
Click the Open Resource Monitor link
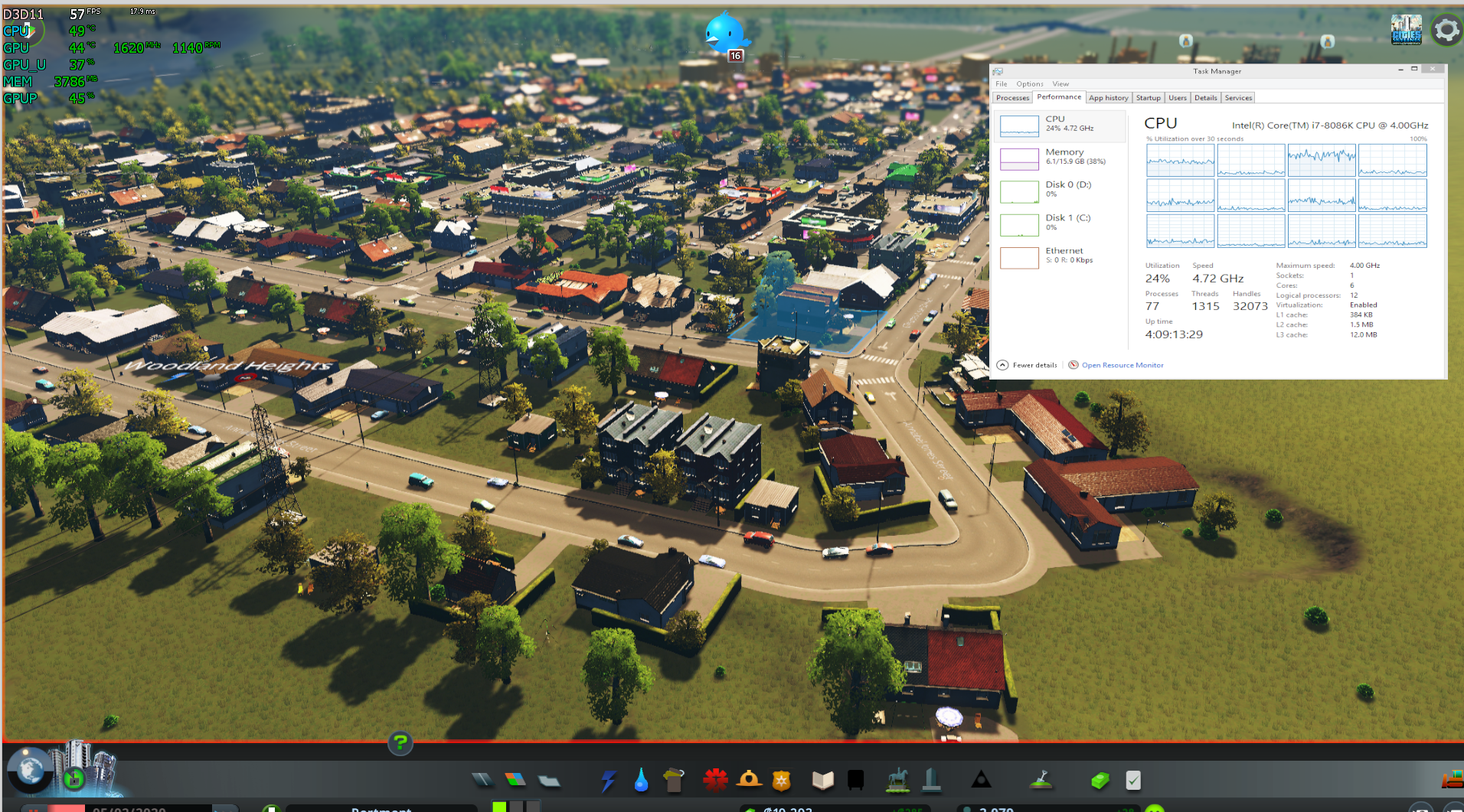[x=1123, y=365]
